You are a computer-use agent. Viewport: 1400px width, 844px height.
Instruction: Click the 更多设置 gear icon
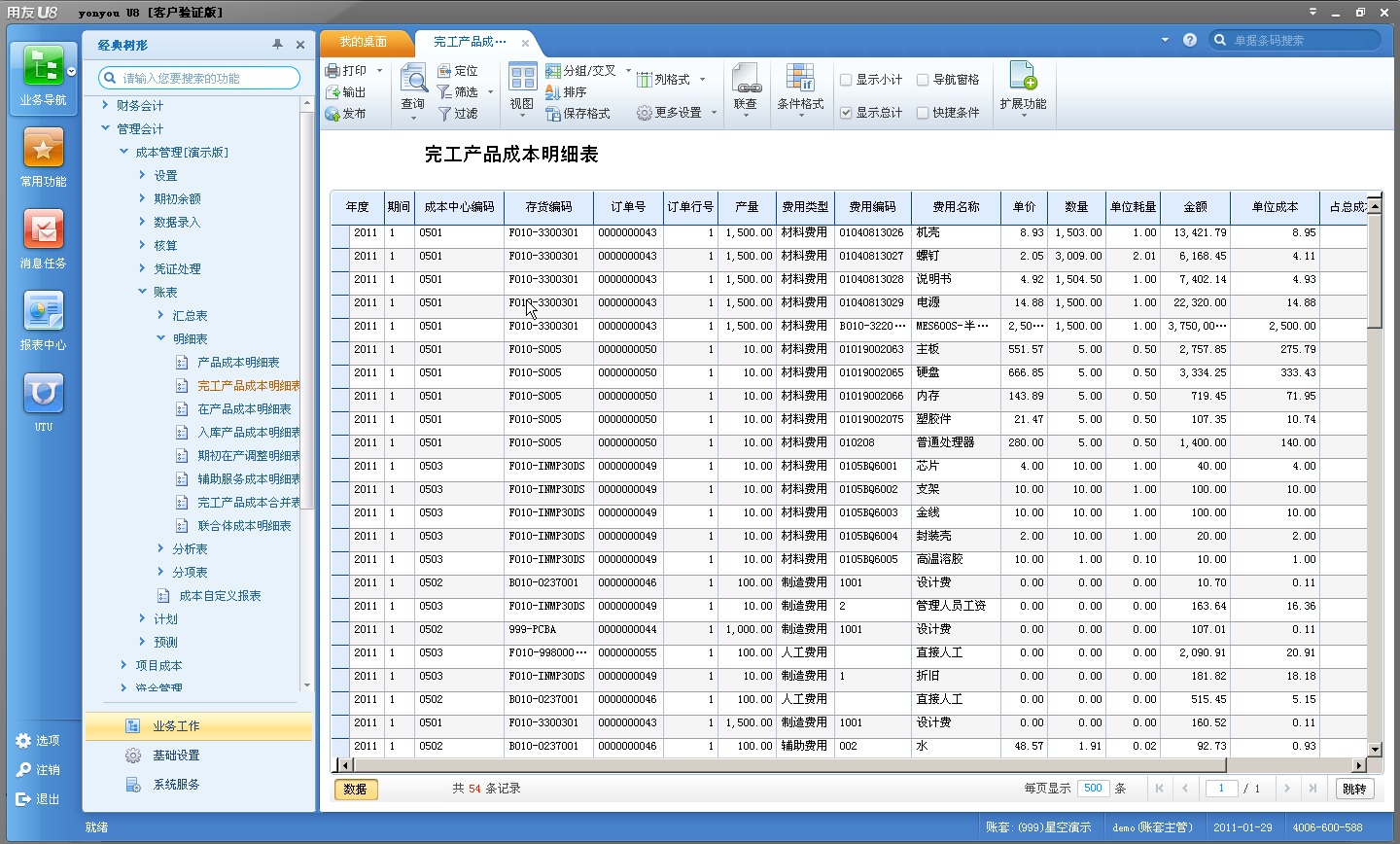tap(644, 113)
